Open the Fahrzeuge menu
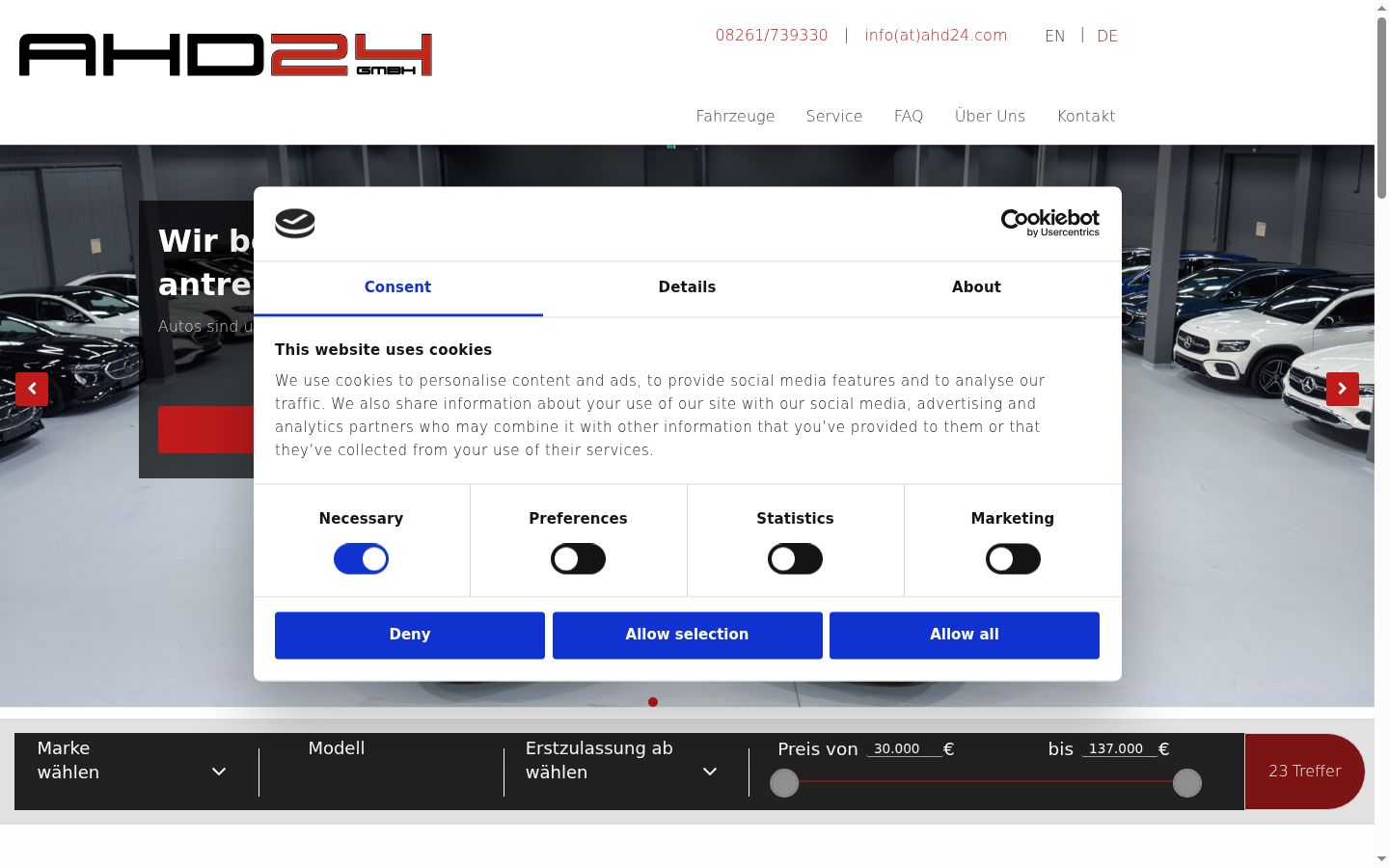 [x=735, y=116]
